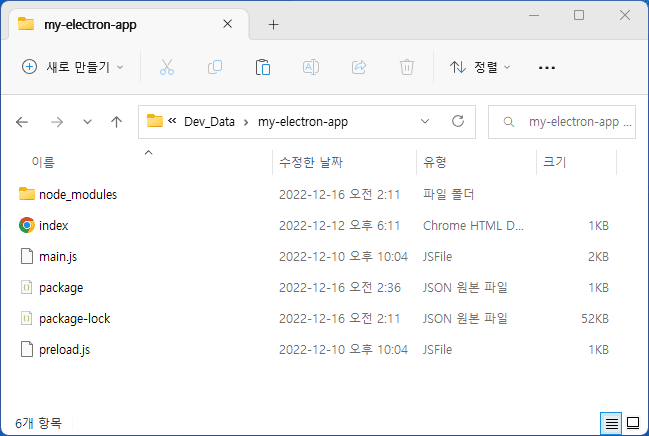Sort by 수정한 날짜 column header
The height and width of the screenshot is (436, 649).
click(x=311, y=162)
